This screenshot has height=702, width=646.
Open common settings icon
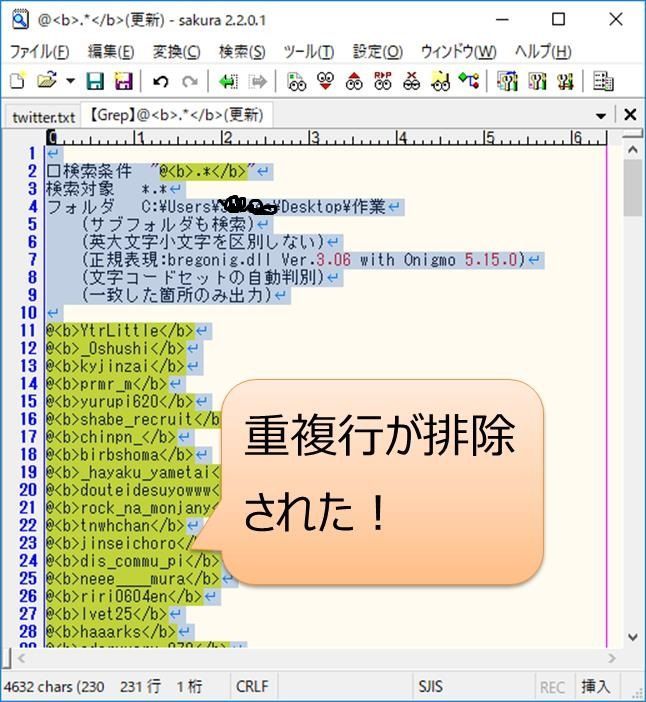pyautogui.click(x=537, y=81)
